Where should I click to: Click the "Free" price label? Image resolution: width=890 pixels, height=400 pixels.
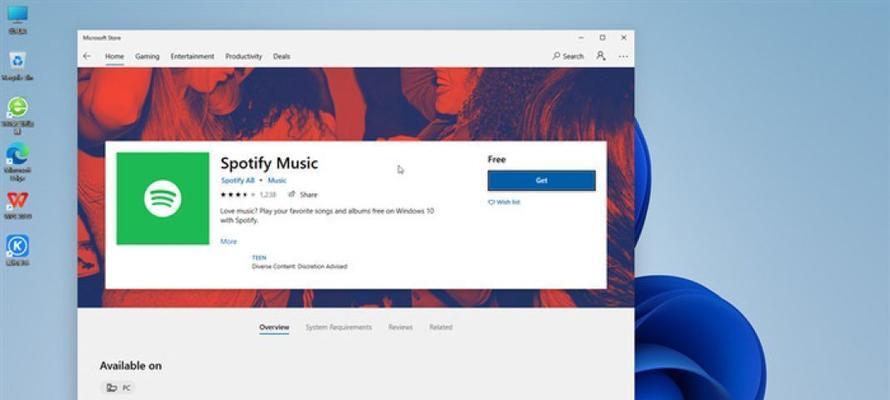tap(497, 159)
